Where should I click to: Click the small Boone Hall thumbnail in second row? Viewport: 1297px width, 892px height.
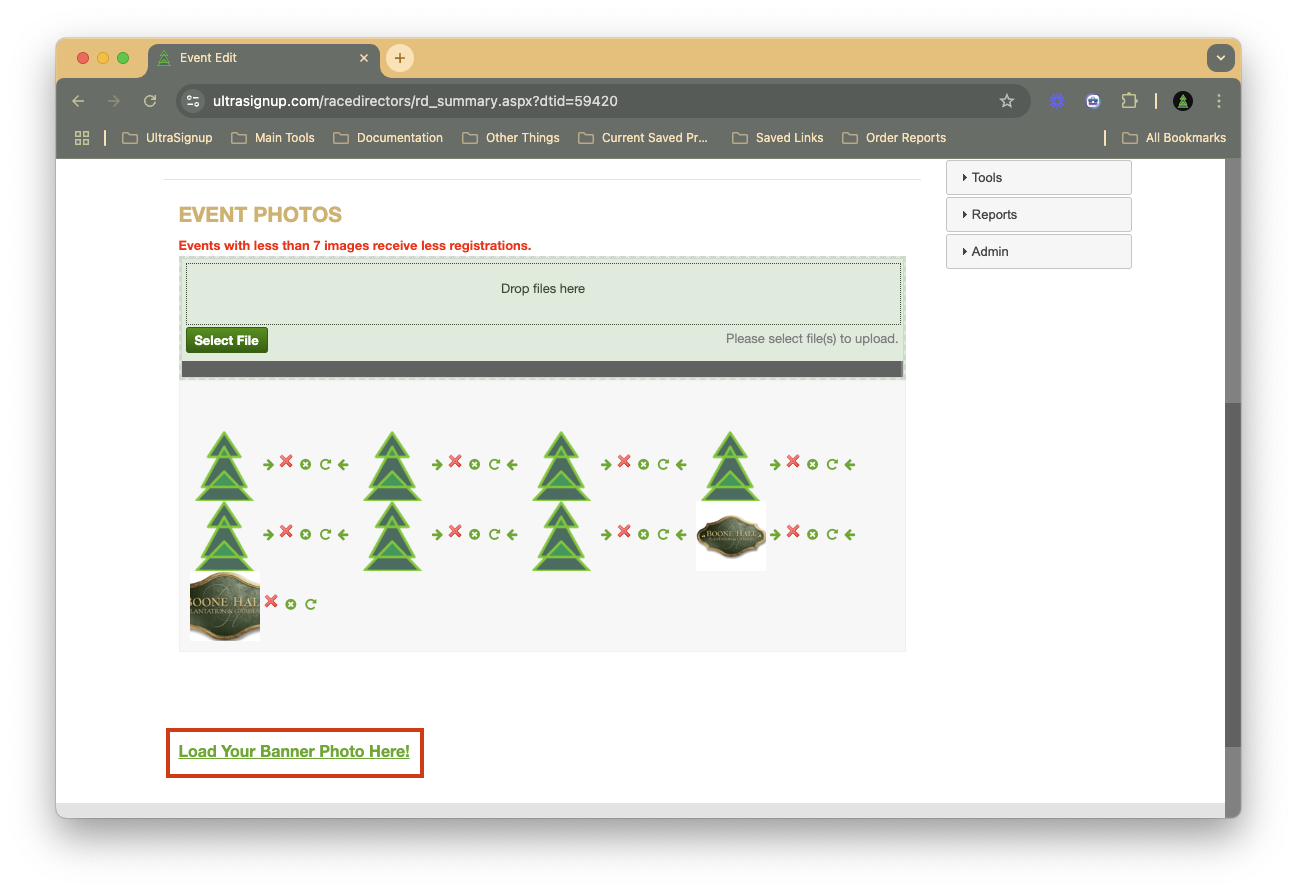(x=731, y=536)
